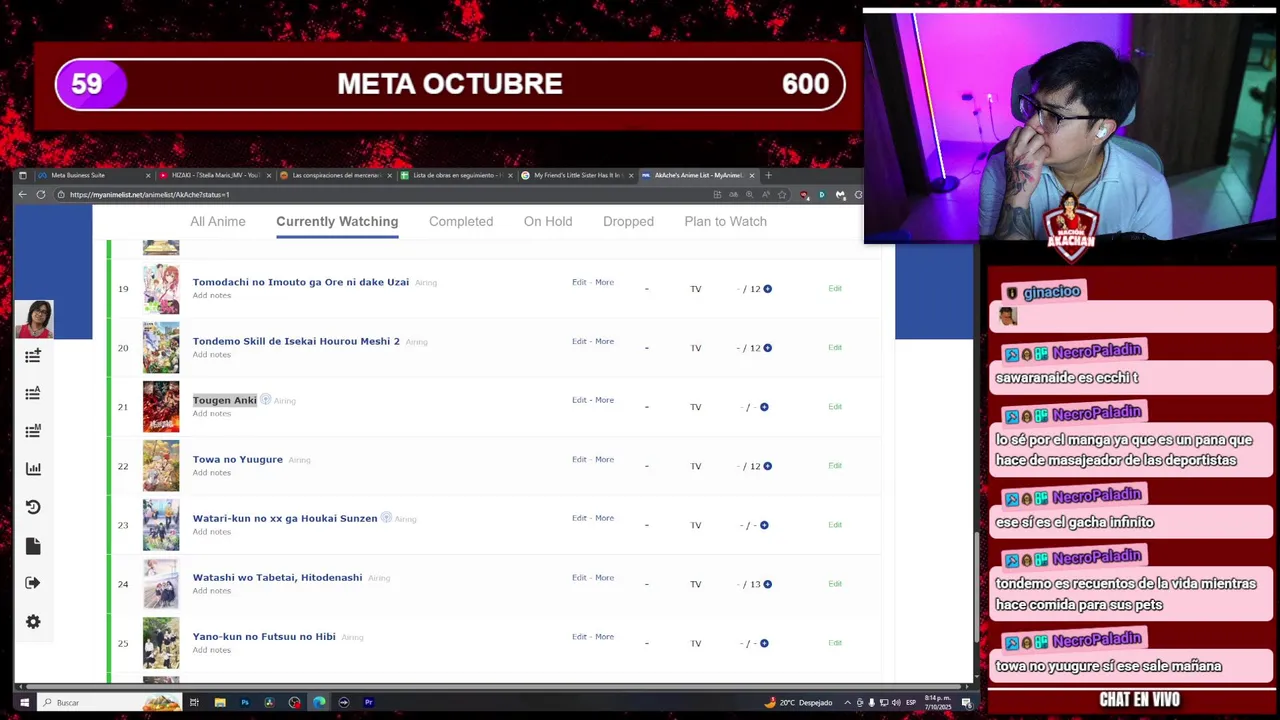Expand More in Watashi wo Tabetai row
The height and width of the screenshot is (720, 1280).
click(x=605, y=577)
